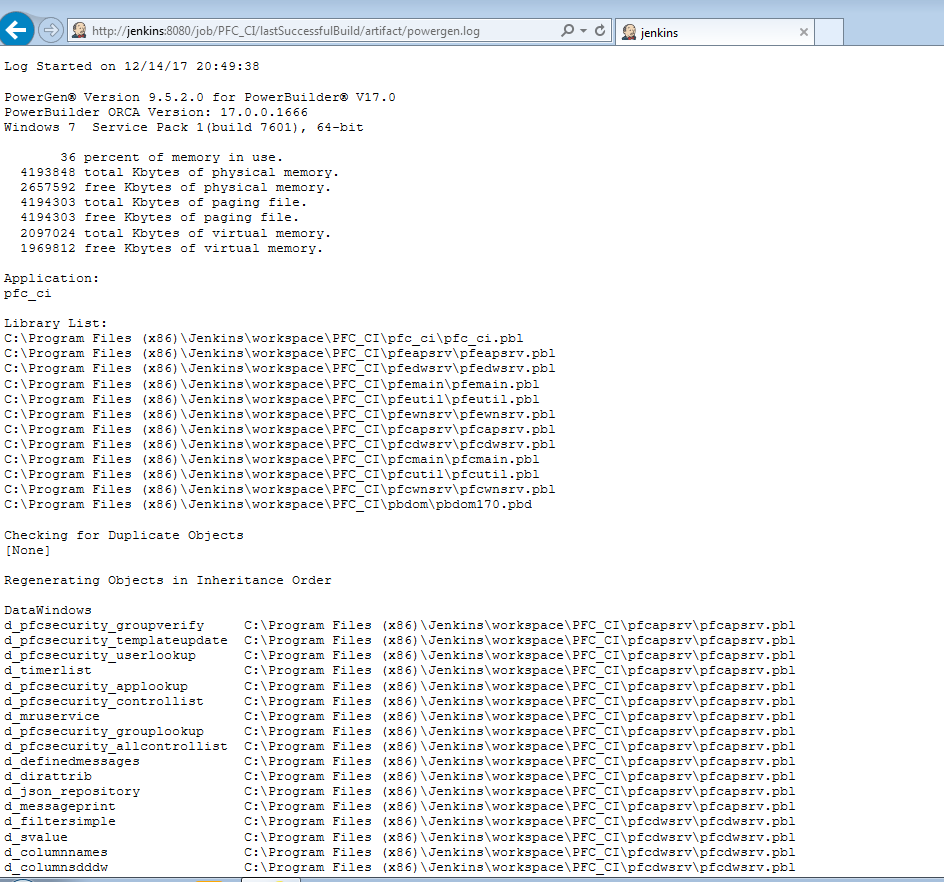Click the '[None]' result line
This screenshot has width=944, height=882.
coord(28,550)
